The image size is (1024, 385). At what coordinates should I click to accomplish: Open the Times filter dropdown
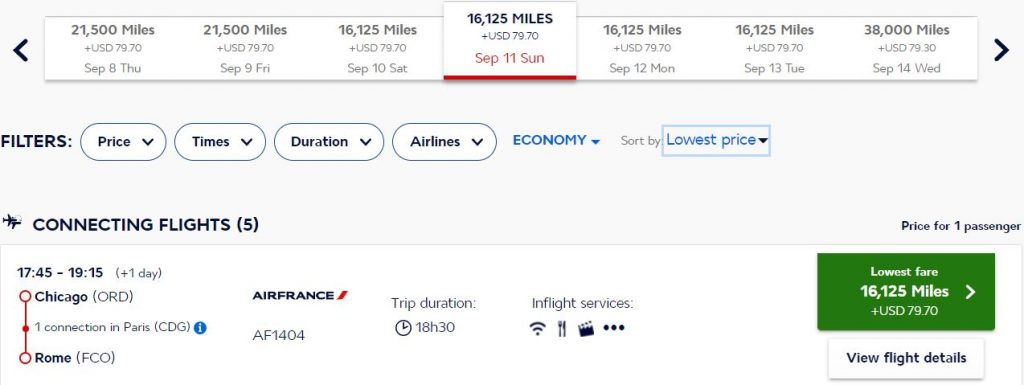click(x=220, y=142)
